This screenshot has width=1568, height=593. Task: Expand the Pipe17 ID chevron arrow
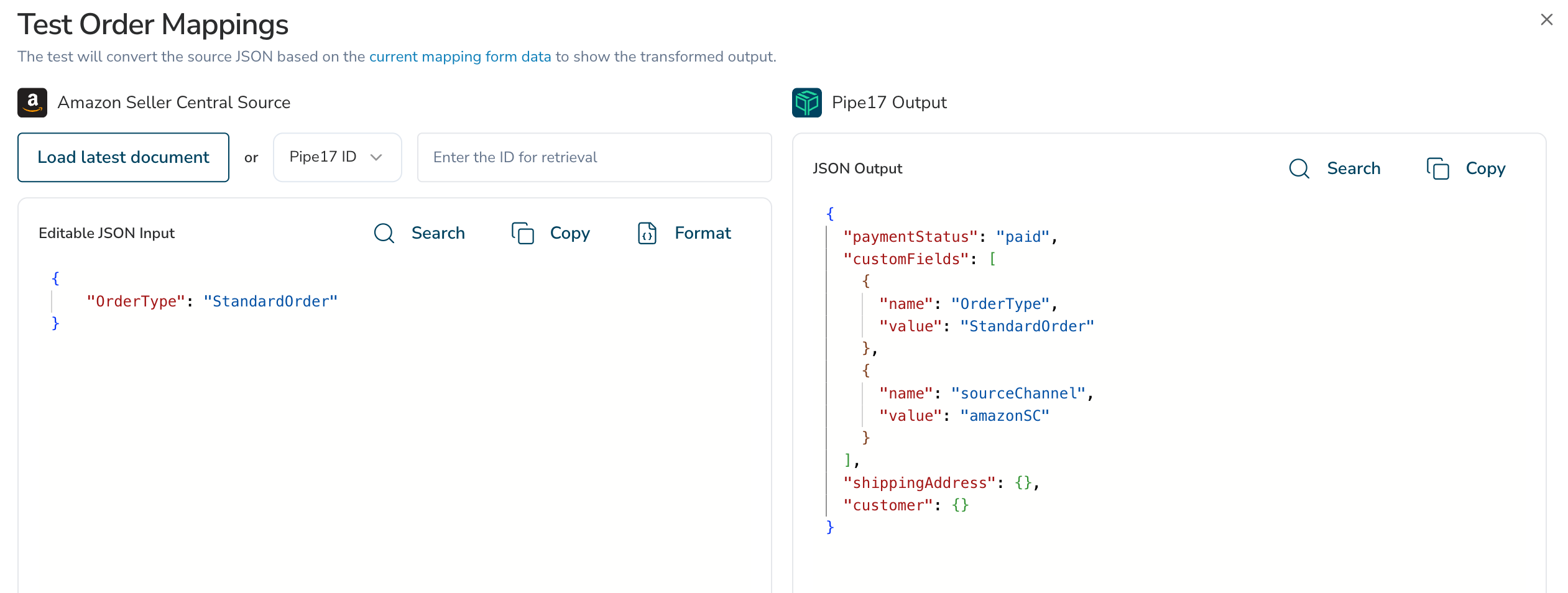tap(376, 157)
